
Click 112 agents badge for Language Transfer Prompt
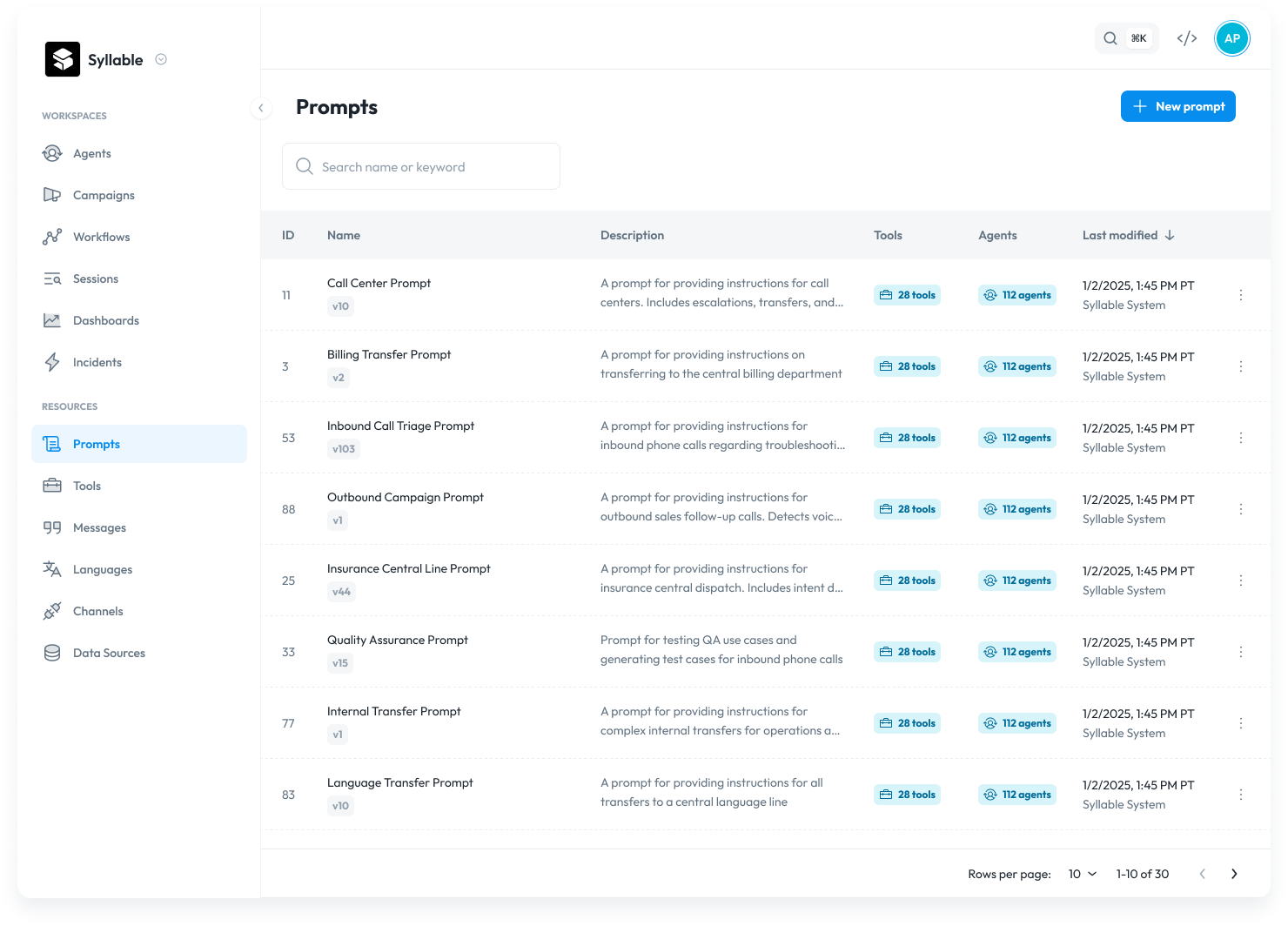(x=1017, y=795)
